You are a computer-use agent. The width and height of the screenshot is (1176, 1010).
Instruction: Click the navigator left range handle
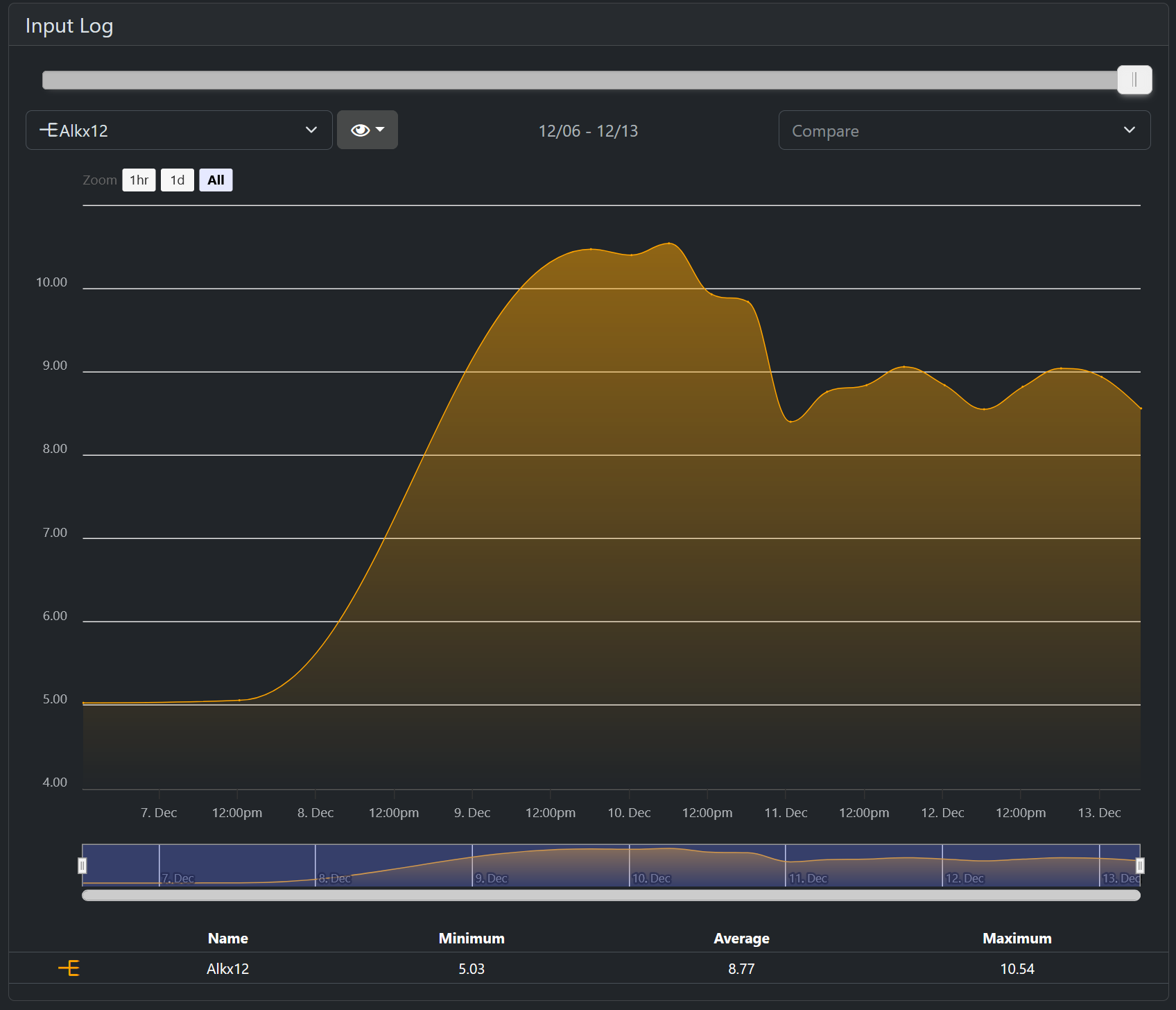point(83,865)
